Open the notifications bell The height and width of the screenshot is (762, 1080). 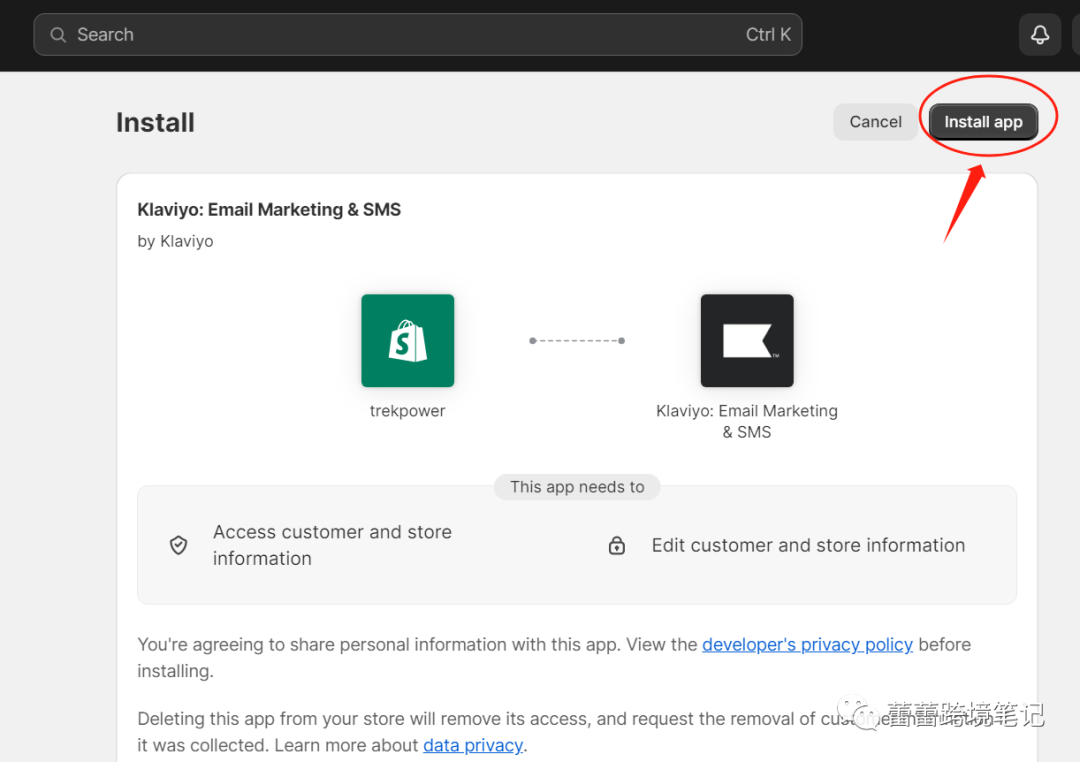[1039, 34]
